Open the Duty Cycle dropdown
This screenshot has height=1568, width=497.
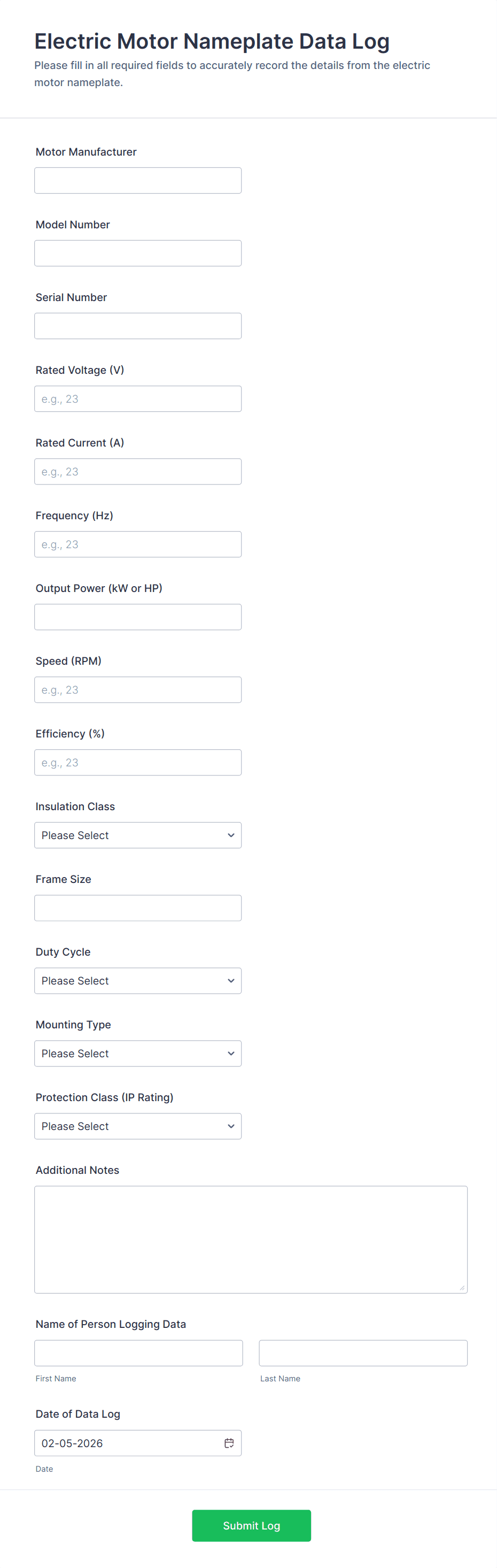(137, 981)
